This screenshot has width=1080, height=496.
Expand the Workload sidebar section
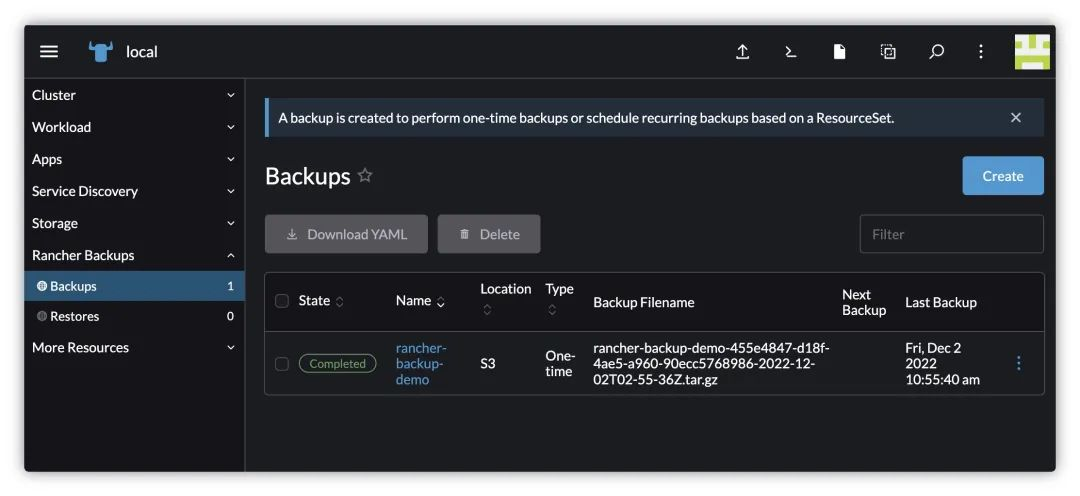click(134, 127)
